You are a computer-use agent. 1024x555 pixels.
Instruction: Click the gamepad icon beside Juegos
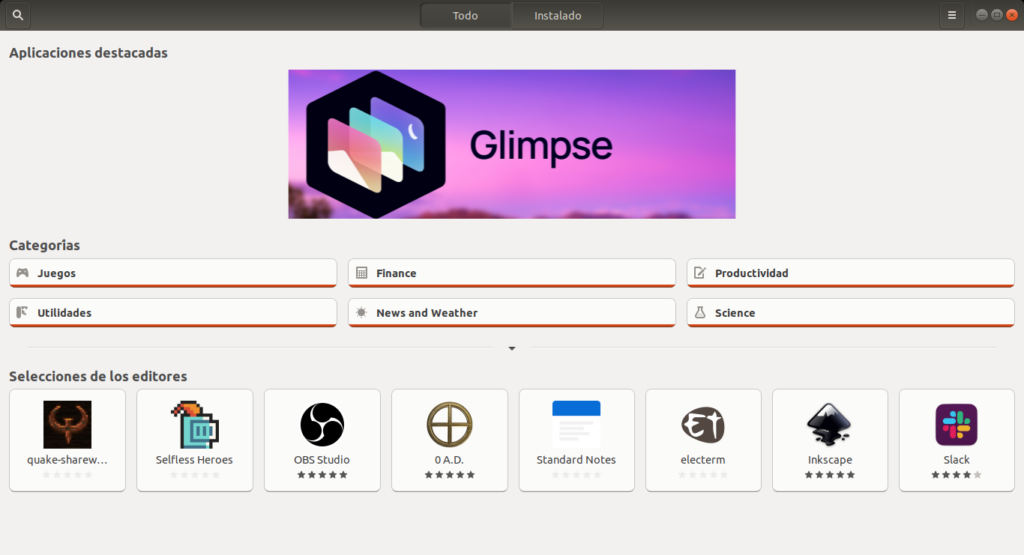point(22,273)
